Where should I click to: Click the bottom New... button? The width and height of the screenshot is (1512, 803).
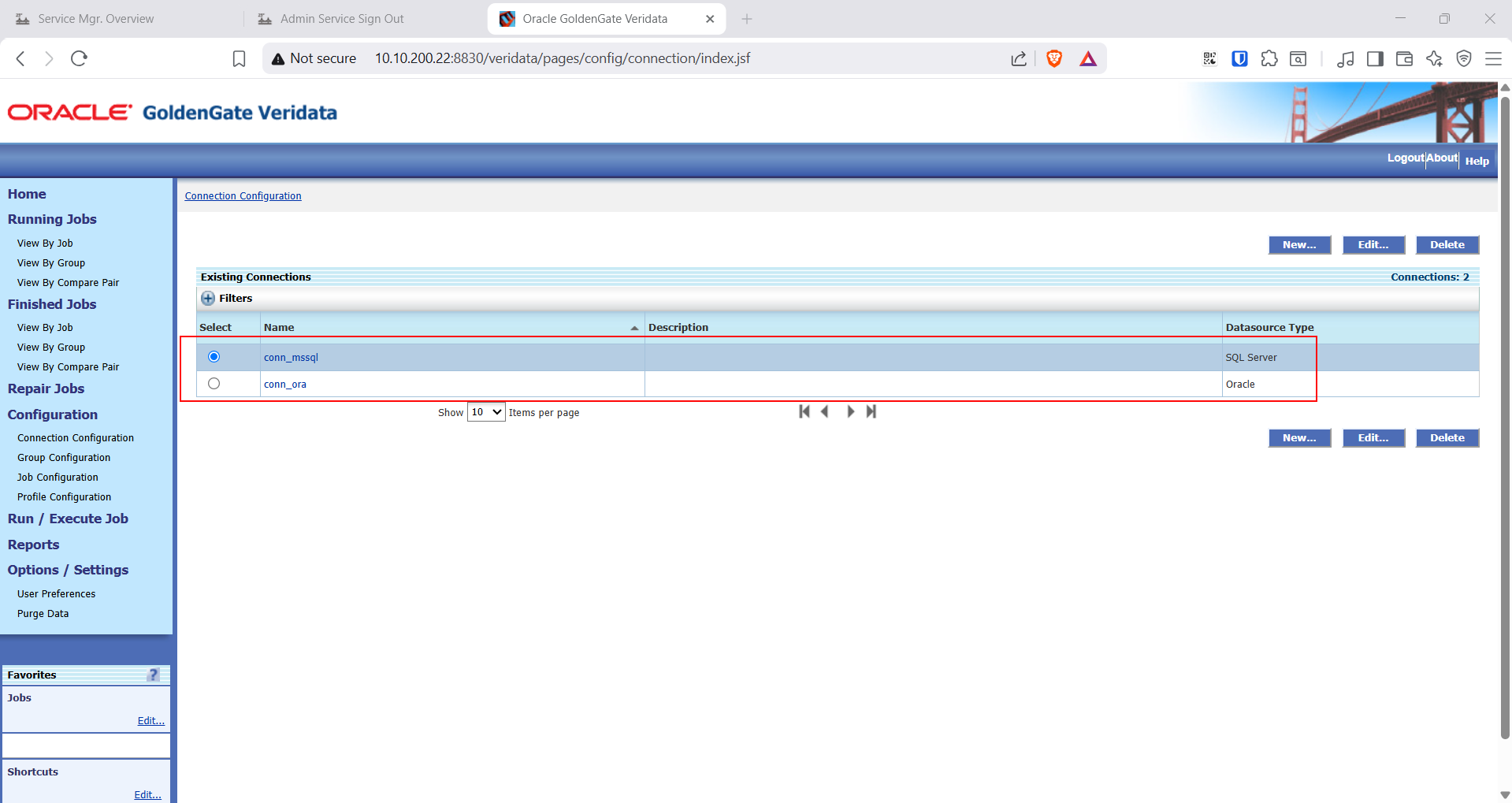pos(1299,438)
